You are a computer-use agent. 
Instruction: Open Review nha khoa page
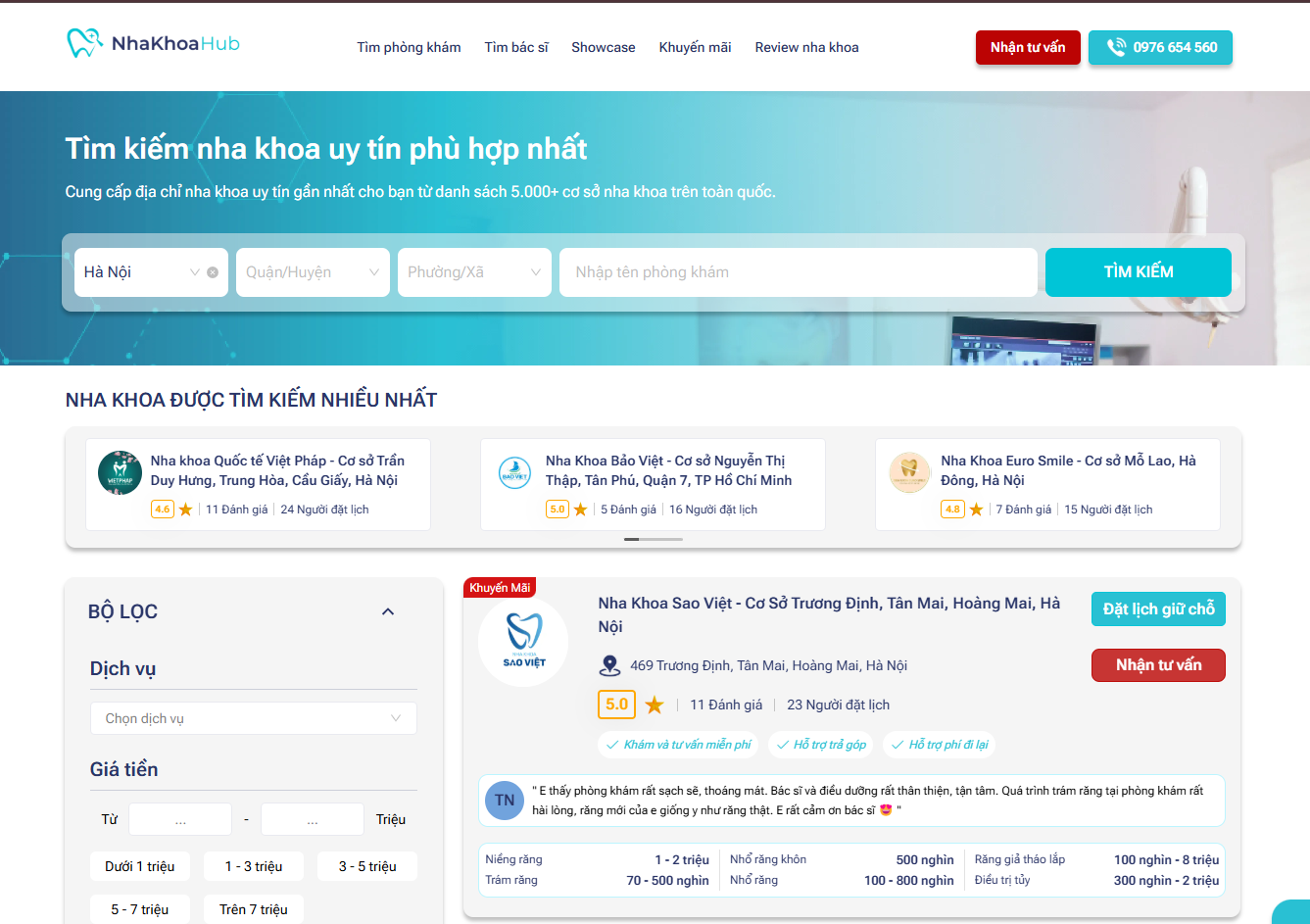click(806, 47)
